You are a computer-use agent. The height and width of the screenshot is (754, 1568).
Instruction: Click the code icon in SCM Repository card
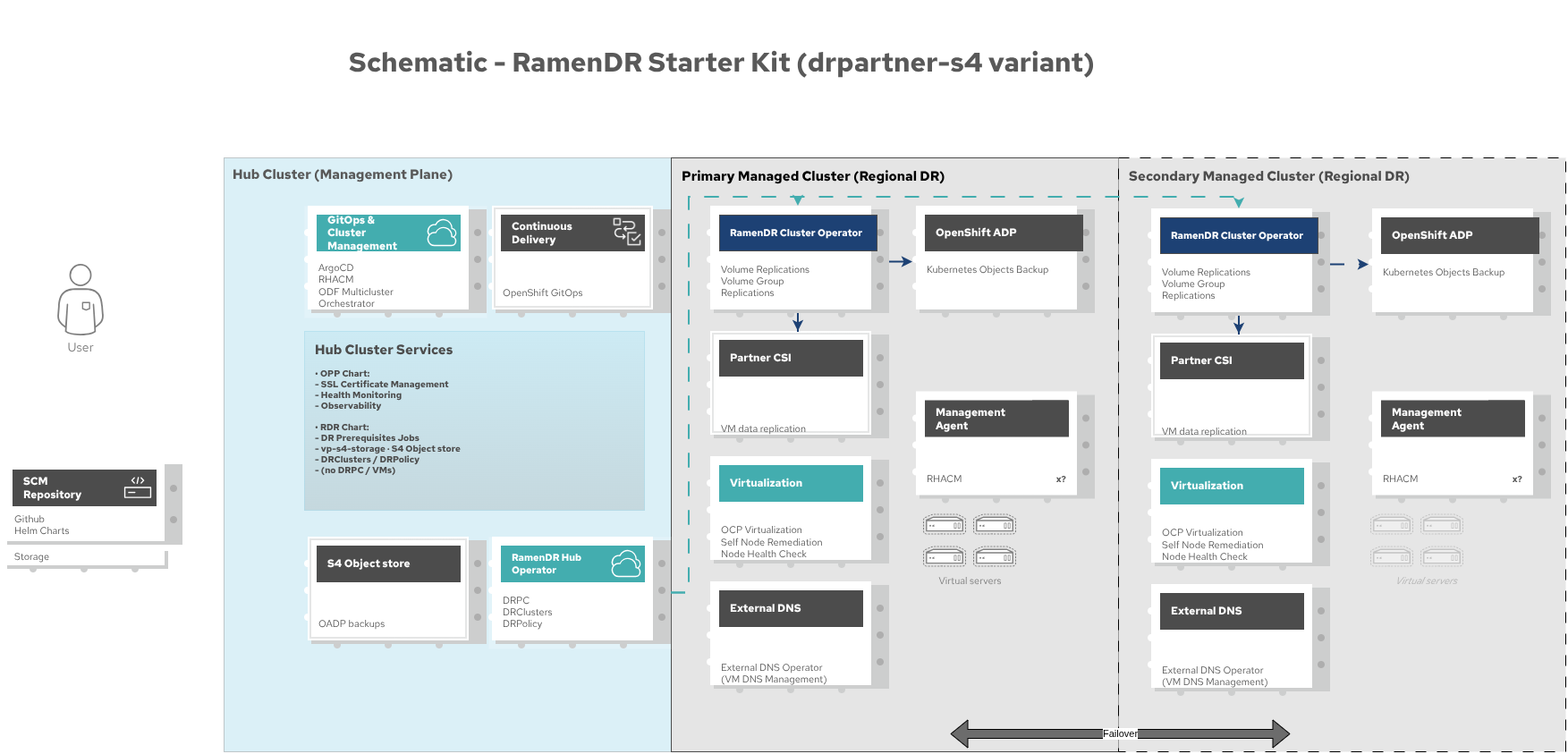point(138,487)
